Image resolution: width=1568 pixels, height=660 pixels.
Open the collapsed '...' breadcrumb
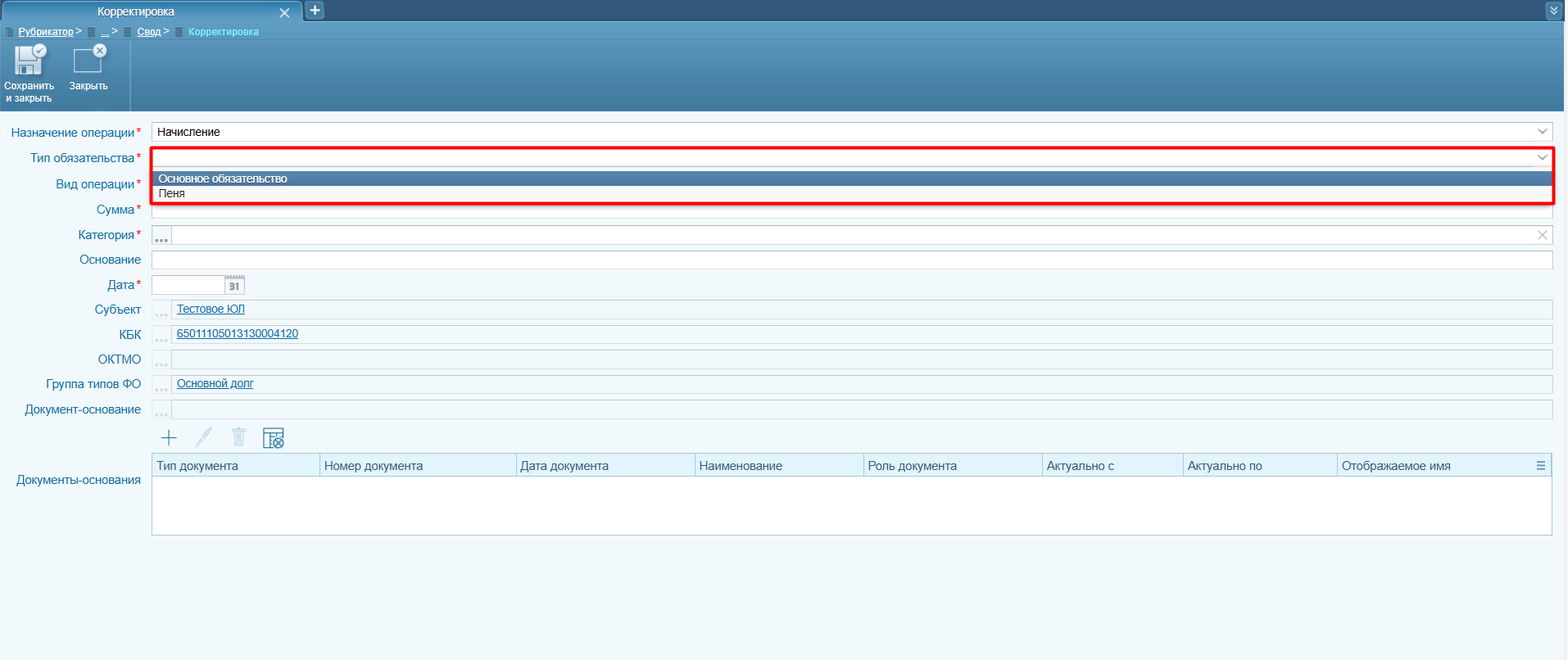tap(105, 32)
